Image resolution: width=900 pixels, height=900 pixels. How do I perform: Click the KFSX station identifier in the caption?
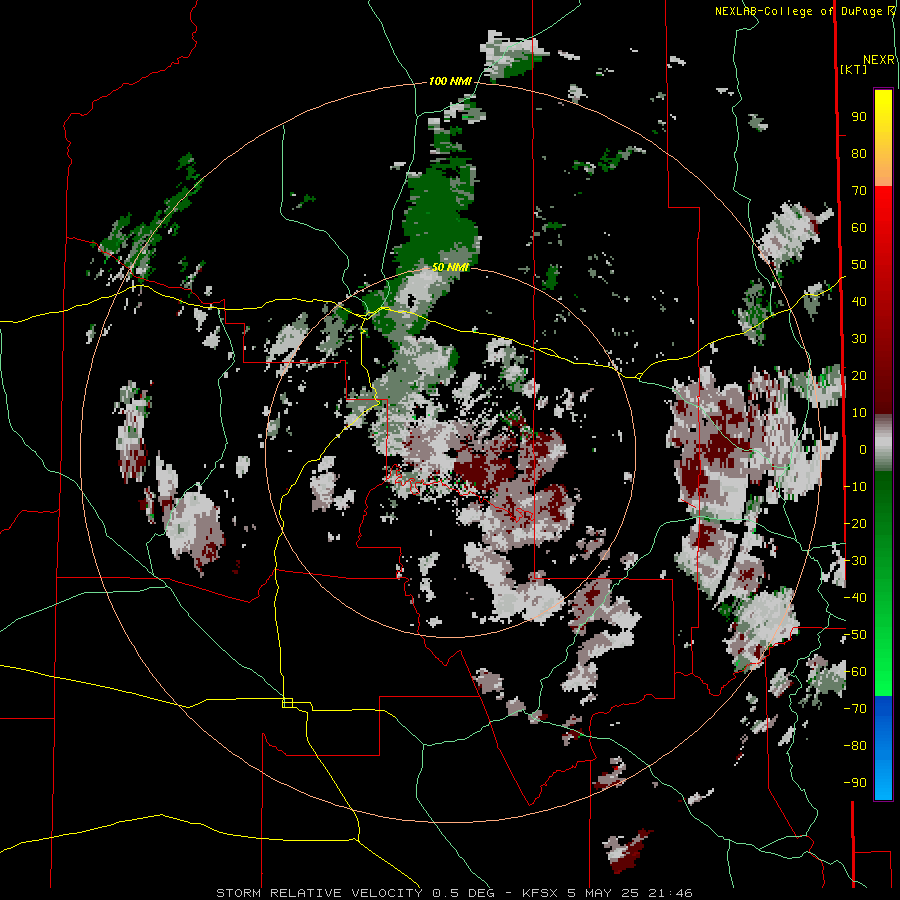pyautogui.click(x=540, y=893)
